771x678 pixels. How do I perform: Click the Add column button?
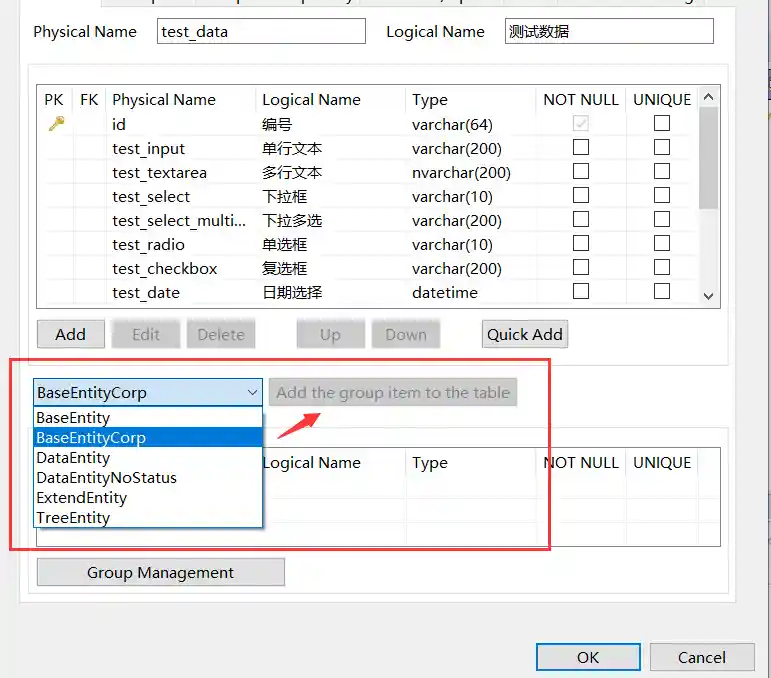[x=71, y=334]
